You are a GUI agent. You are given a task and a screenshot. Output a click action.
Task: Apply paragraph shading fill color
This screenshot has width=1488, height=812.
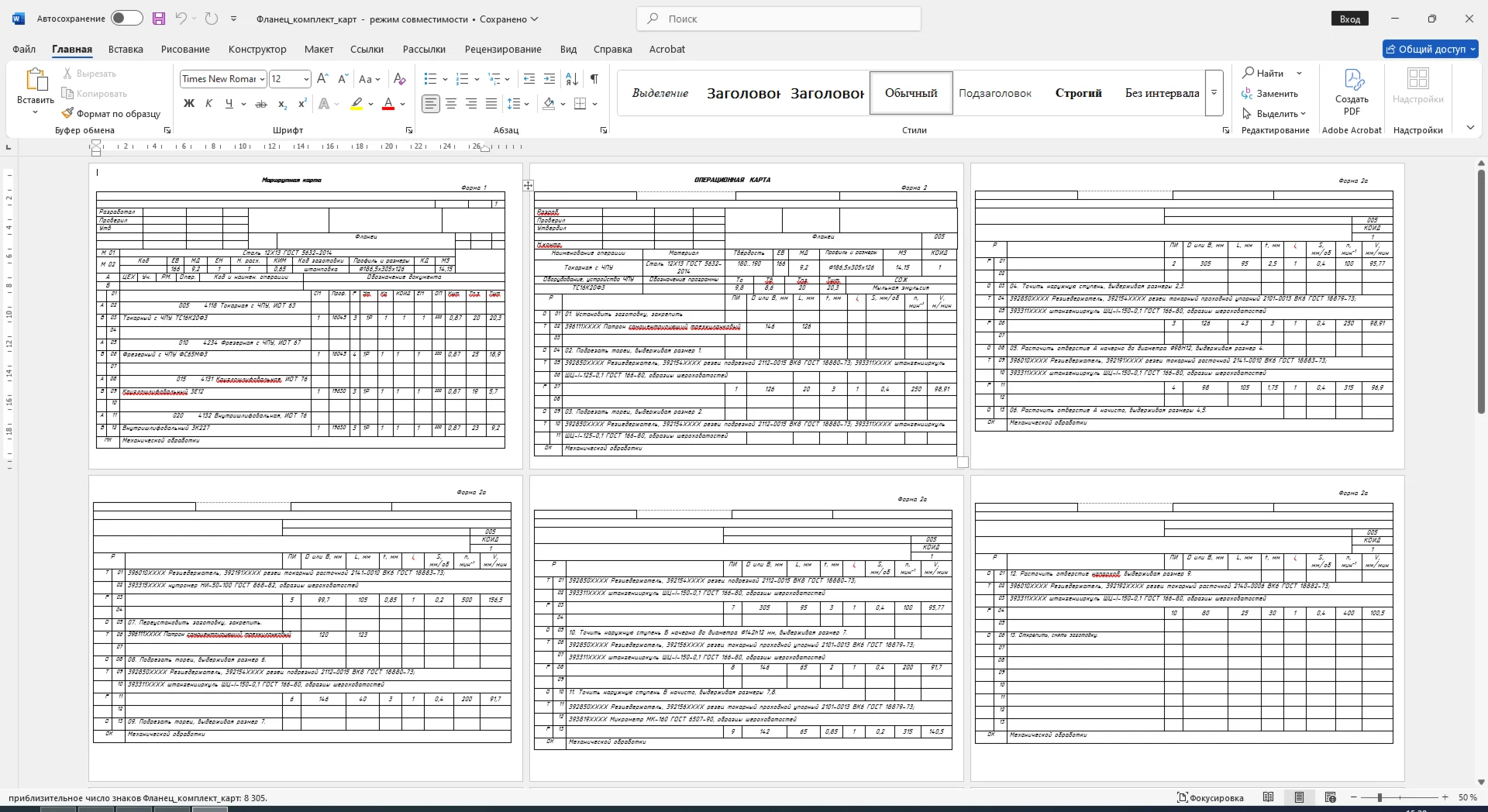[549, 104]
